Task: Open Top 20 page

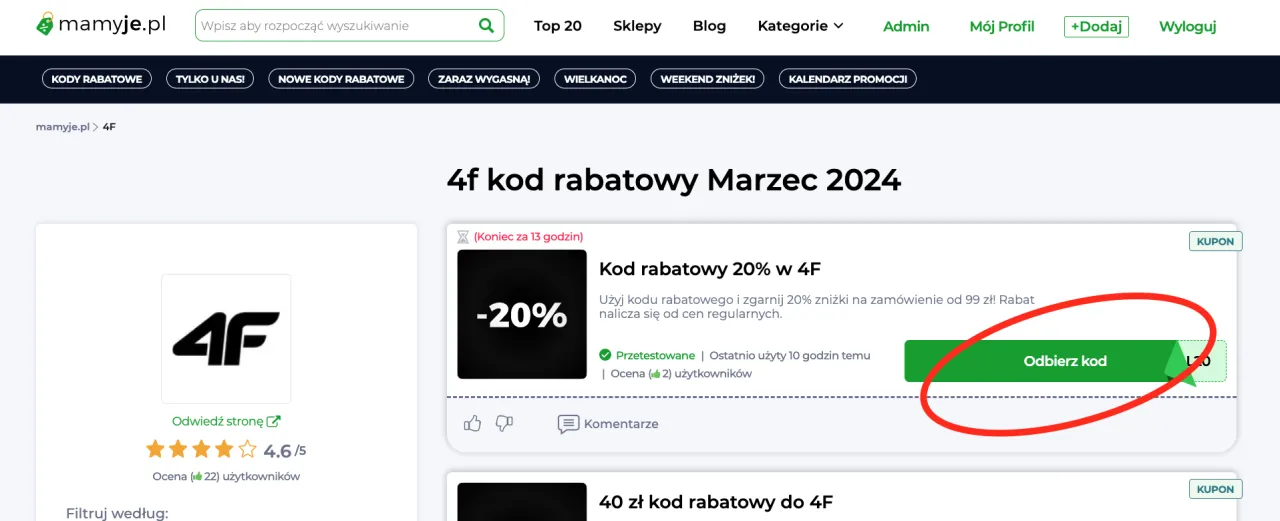Action: point(558,26)
